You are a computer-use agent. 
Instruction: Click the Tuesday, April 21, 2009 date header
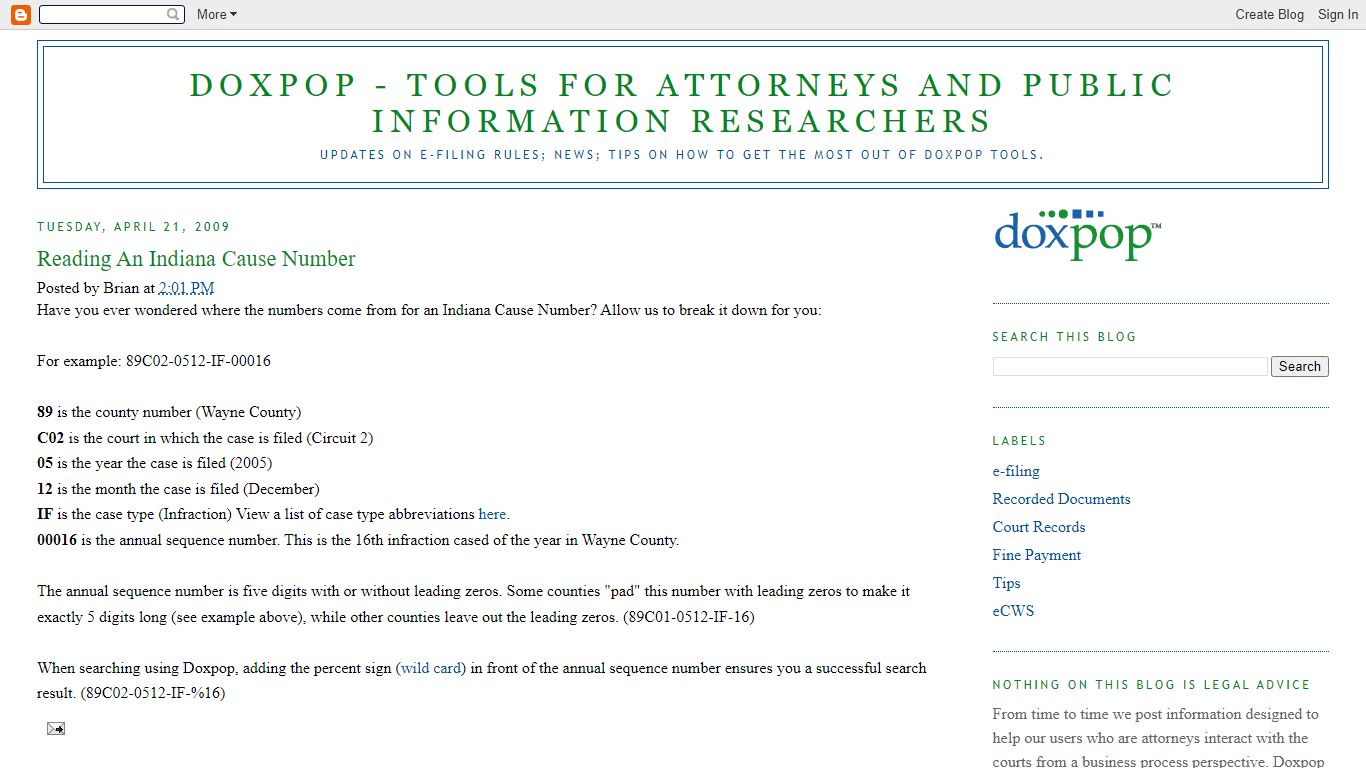[134, 227]
